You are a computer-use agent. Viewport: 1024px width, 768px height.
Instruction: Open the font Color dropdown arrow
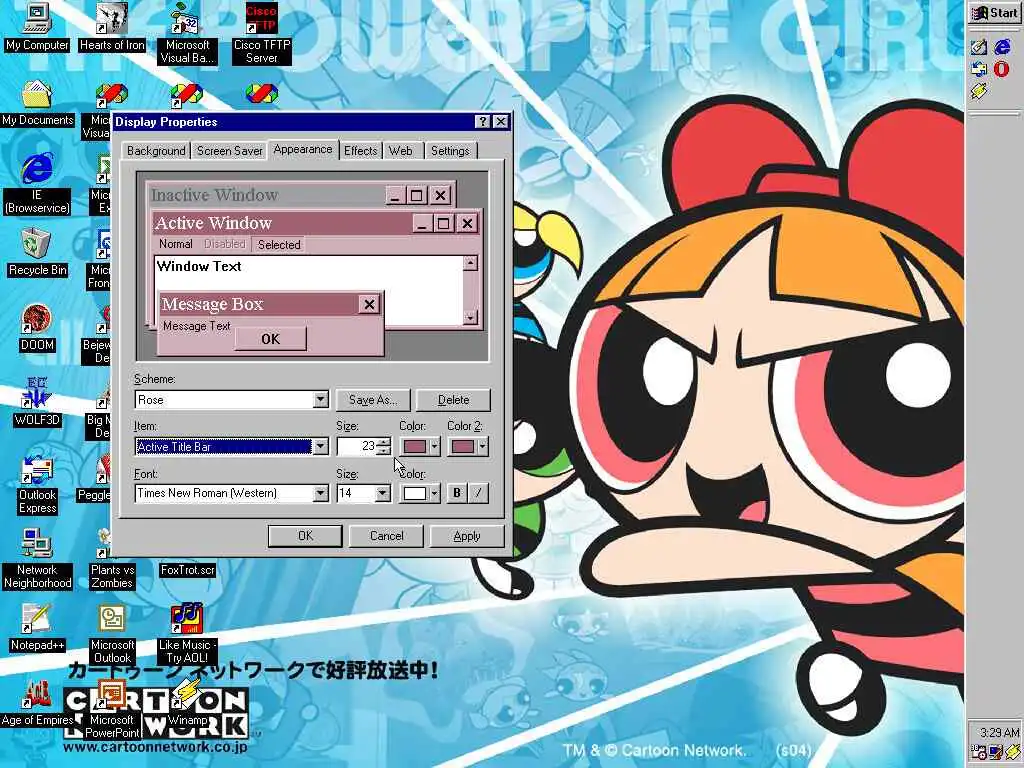pos(434,493)
